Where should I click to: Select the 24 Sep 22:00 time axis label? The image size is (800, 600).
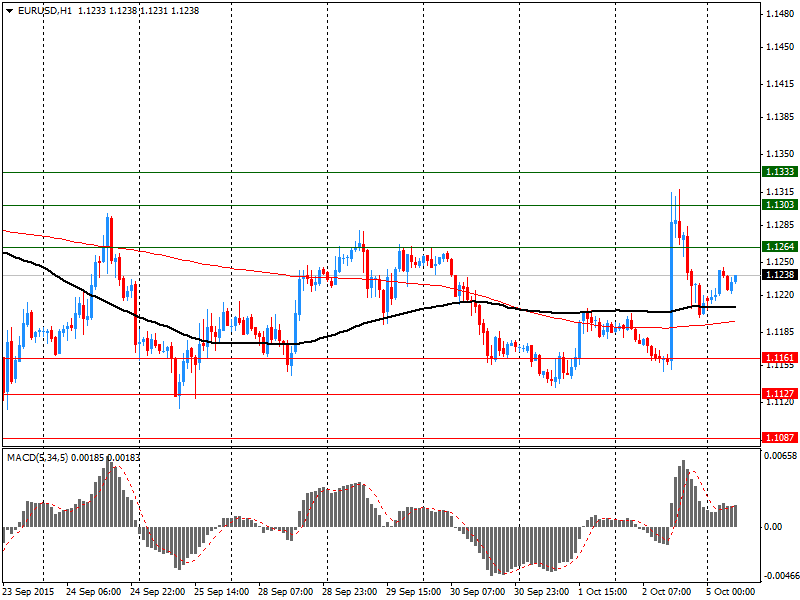point(158,592)
